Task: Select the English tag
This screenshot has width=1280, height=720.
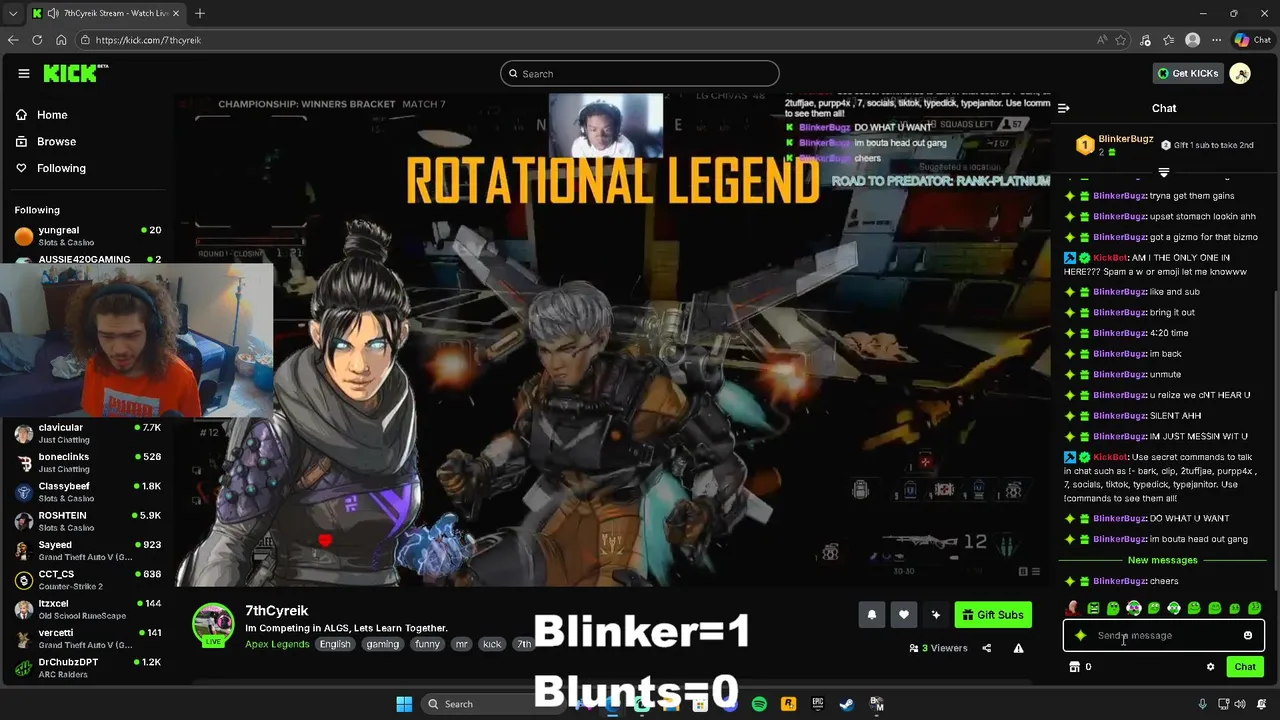Action: pos(335,644)
